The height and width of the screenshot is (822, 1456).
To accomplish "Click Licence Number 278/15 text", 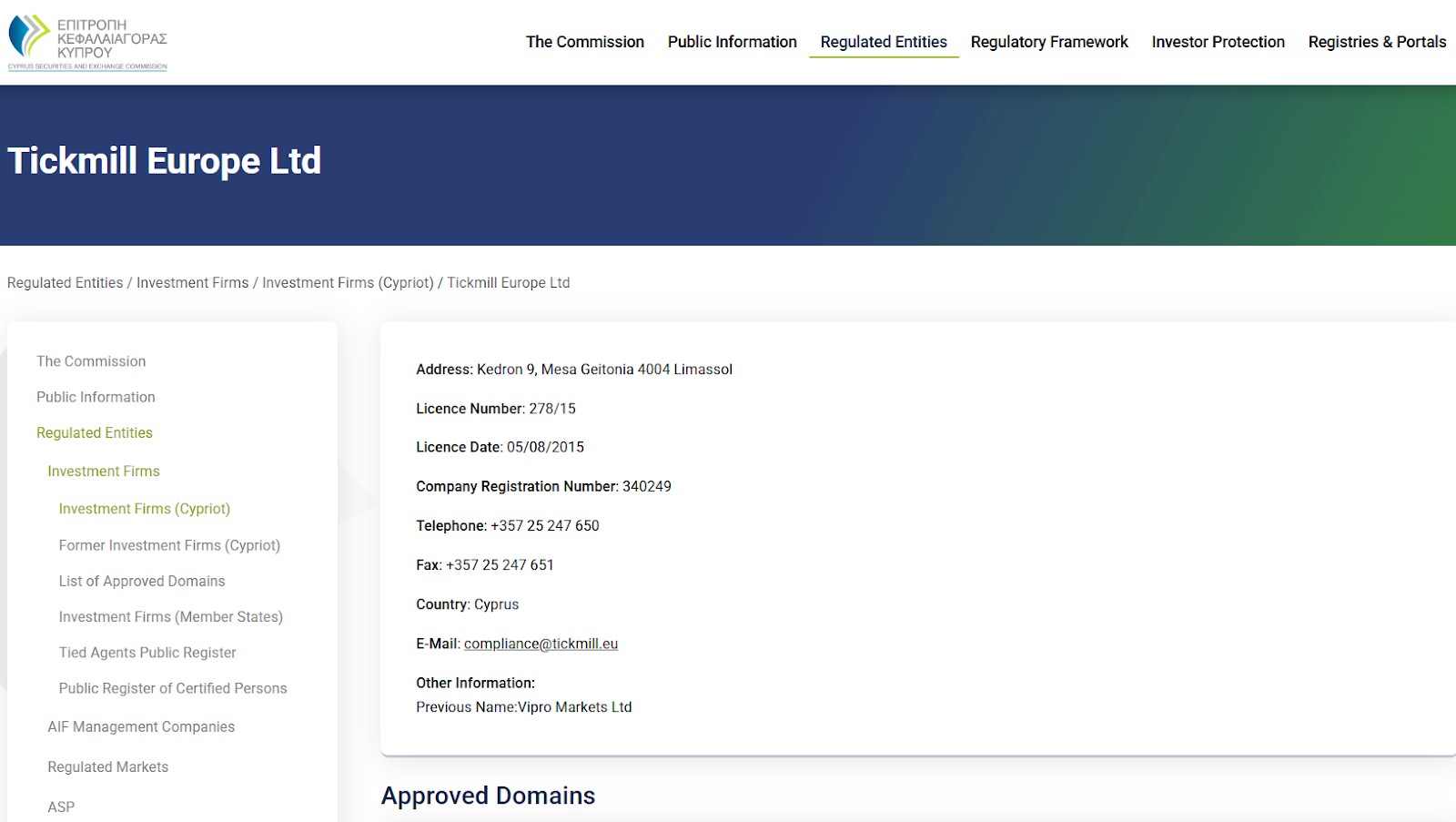I will coord(496,409).
